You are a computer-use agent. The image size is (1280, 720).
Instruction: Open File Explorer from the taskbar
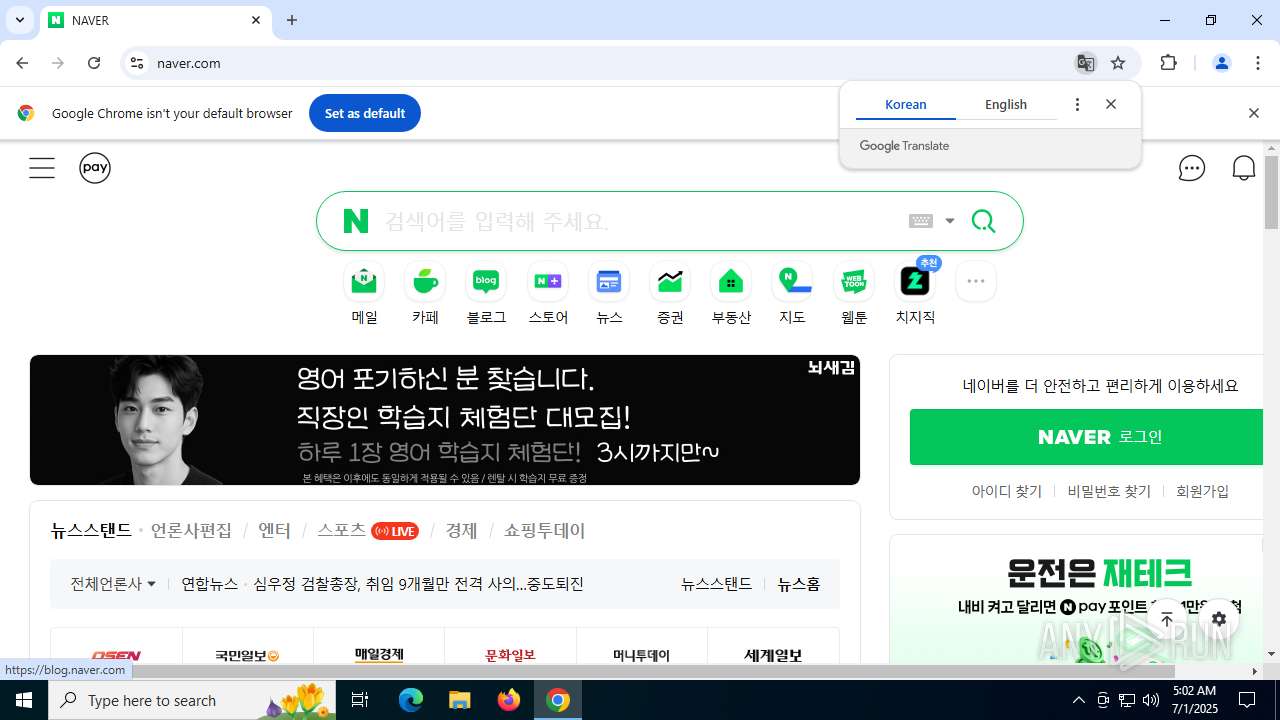pyautogui.click(x=460, y=700)
